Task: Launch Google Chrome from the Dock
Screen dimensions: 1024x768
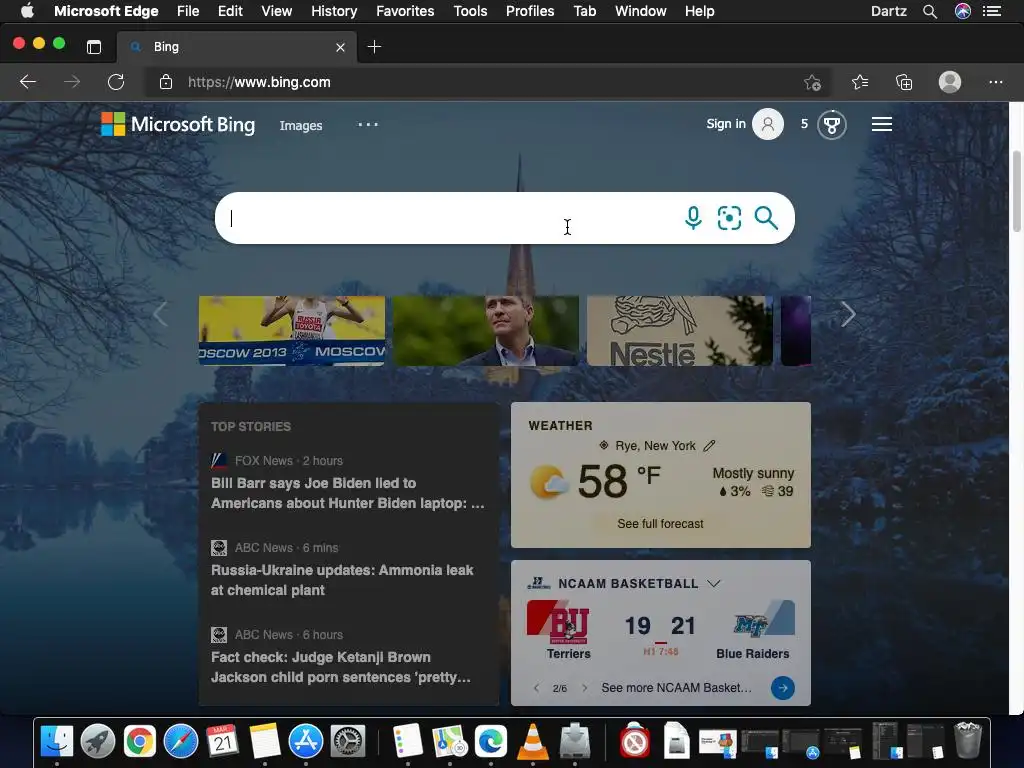Action: tap(140, 742)
